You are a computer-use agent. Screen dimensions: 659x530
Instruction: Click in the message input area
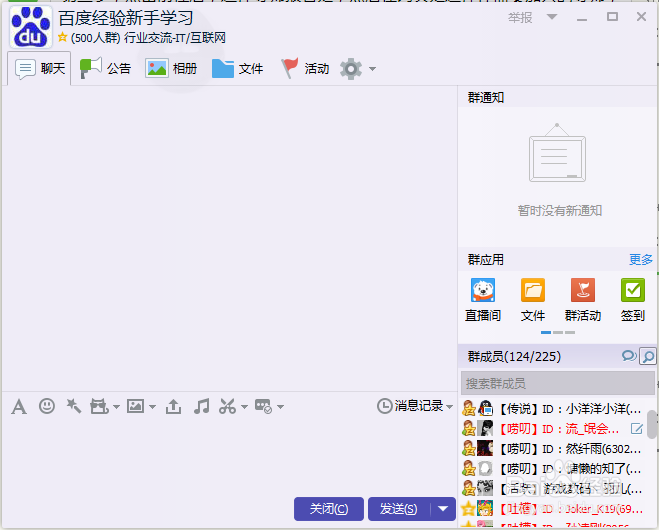229,454
